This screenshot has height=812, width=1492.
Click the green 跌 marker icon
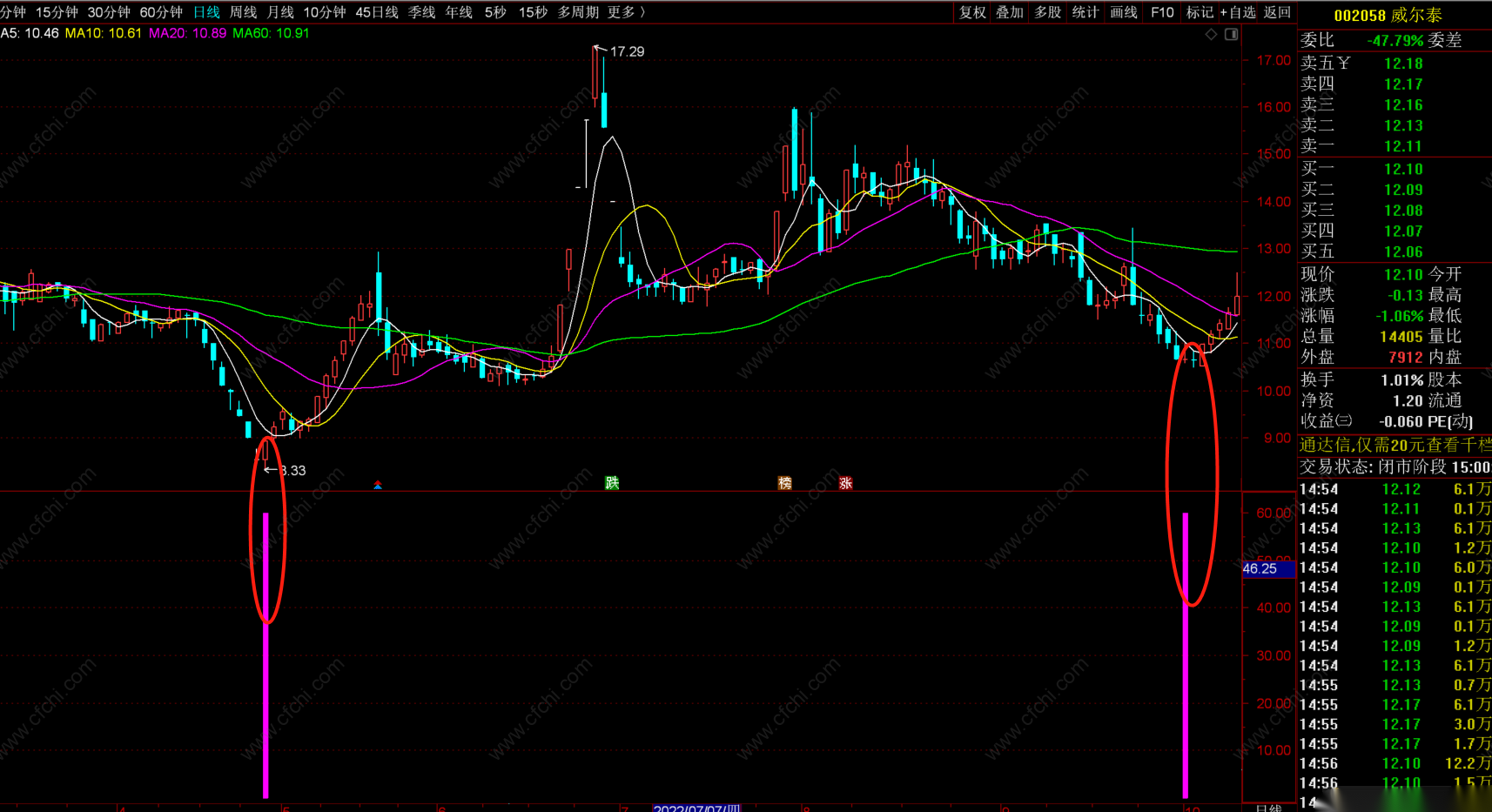point(612,483)
